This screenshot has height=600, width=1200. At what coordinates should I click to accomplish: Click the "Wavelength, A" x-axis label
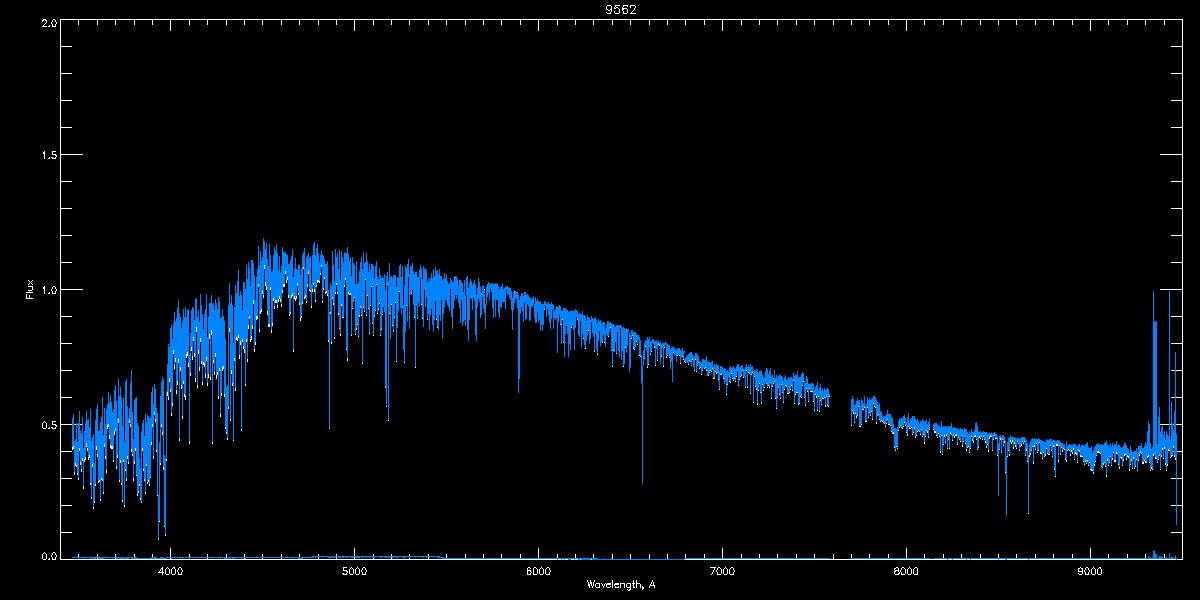621,584
